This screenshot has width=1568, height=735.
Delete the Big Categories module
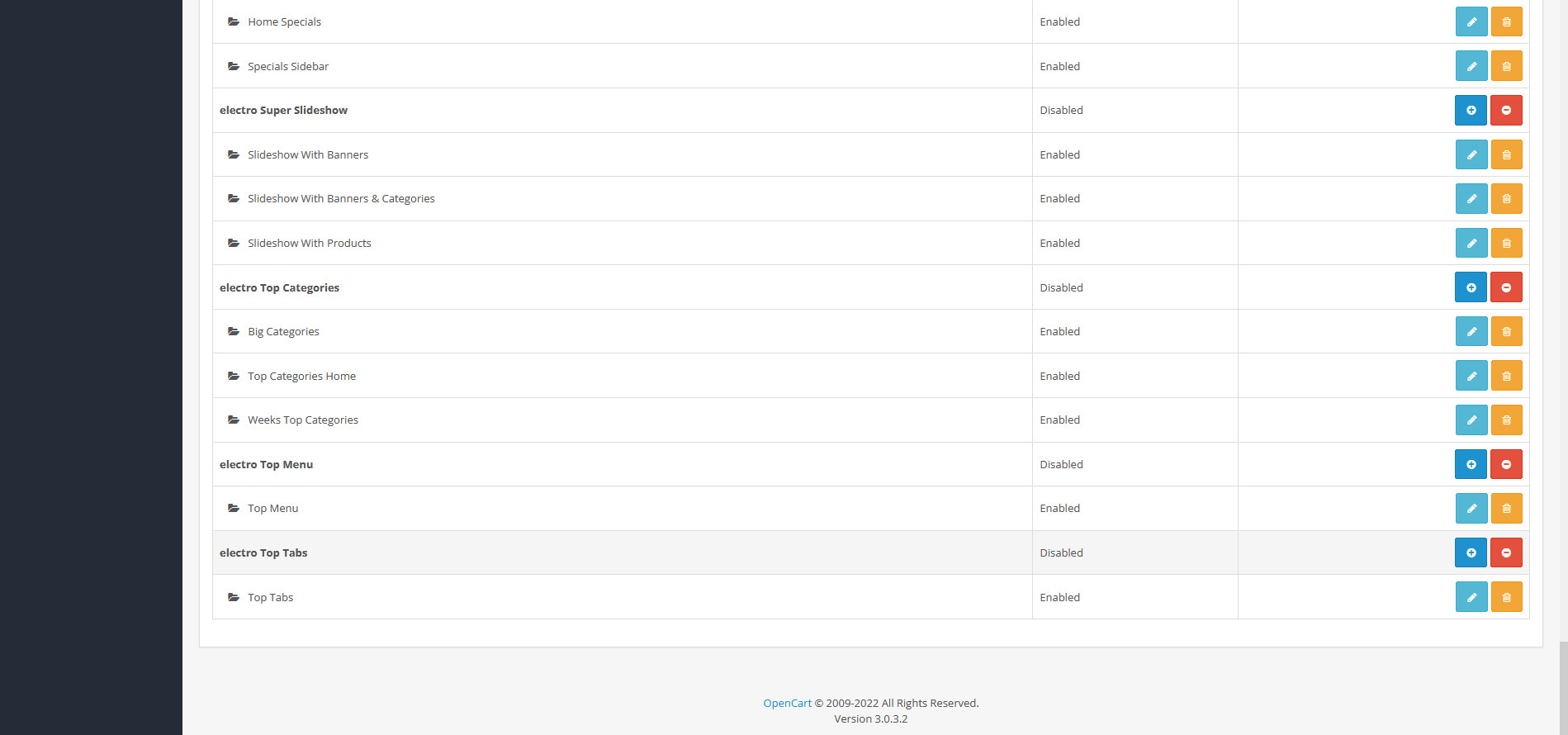pos(1506,331)
